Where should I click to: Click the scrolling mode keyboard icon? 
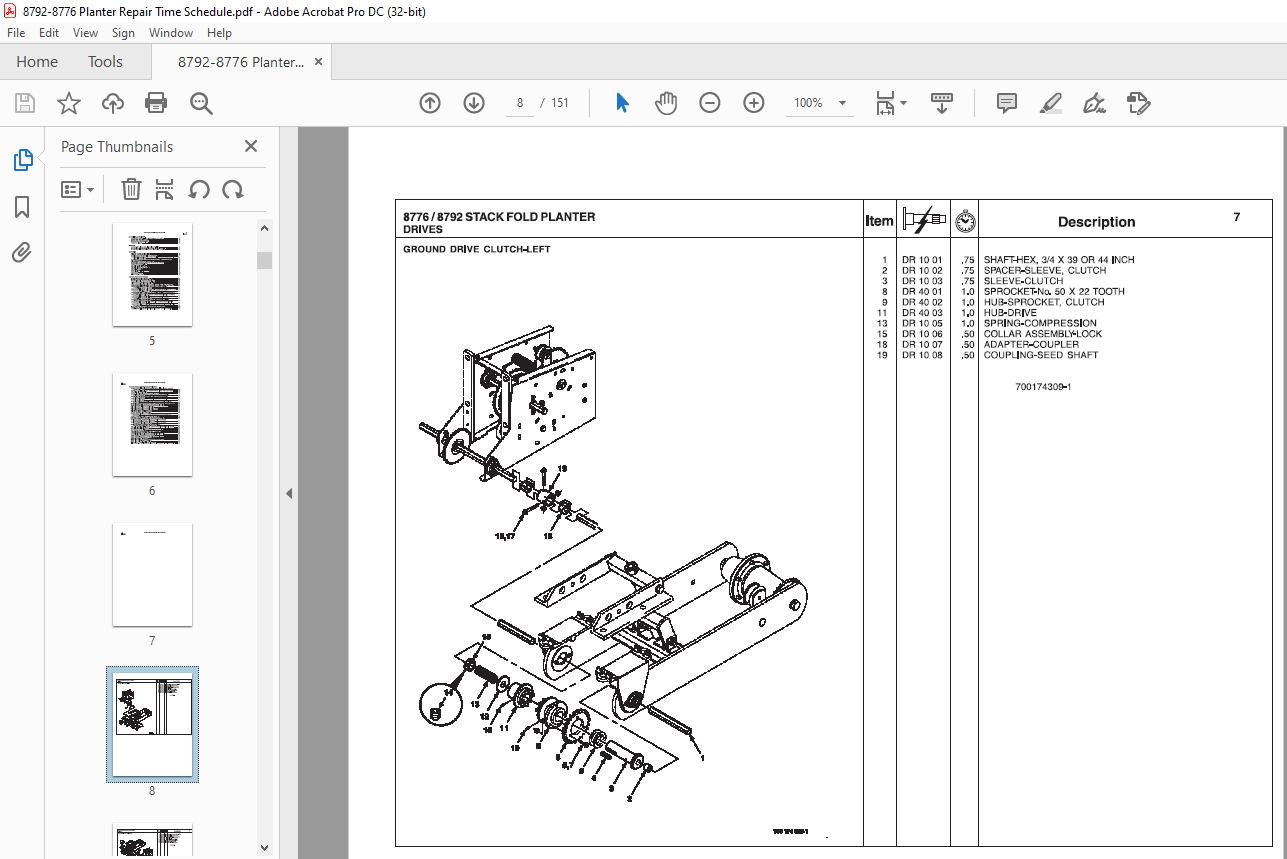(x=942, y=103)
